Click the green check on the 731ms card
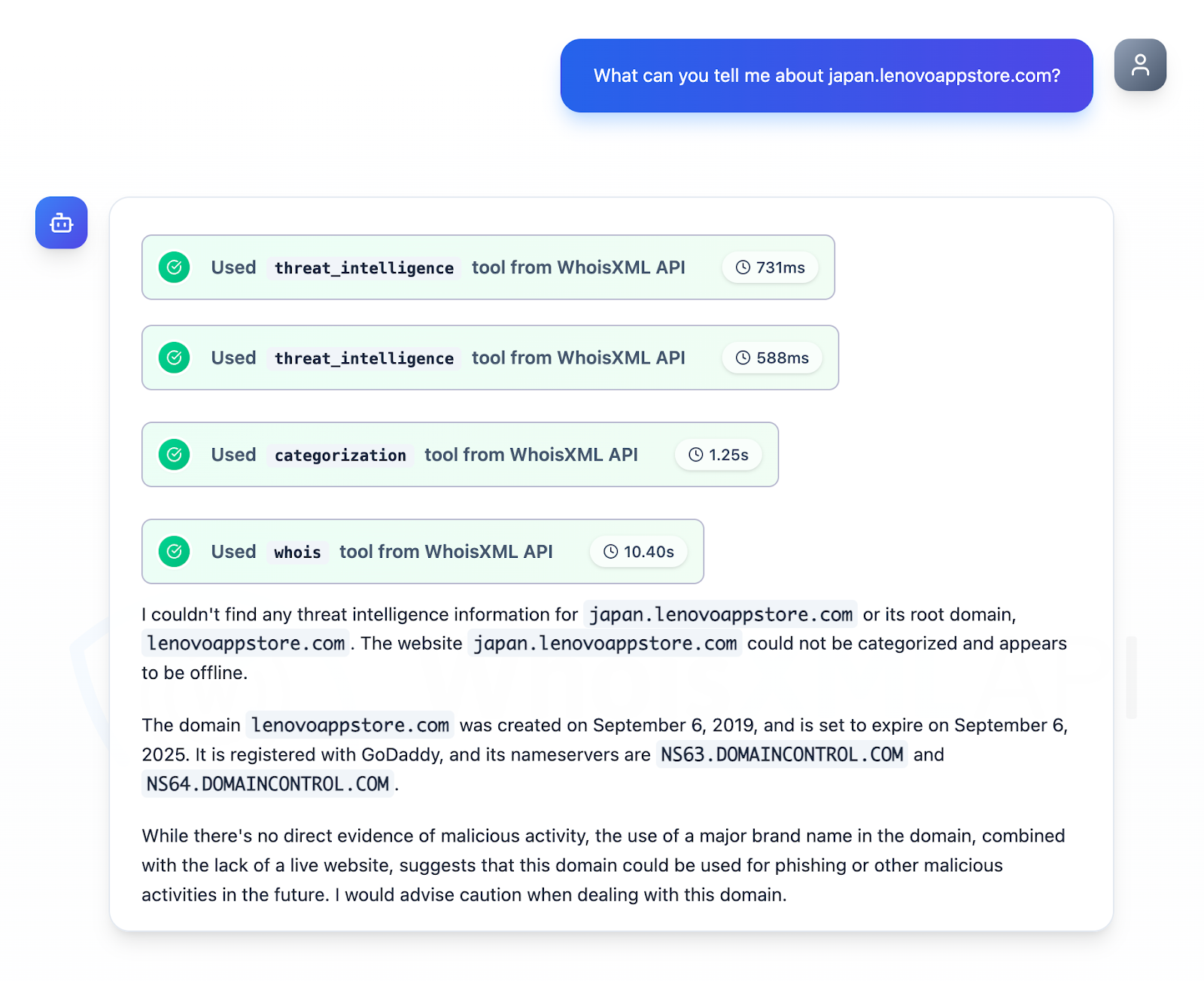 coord(175,267)
